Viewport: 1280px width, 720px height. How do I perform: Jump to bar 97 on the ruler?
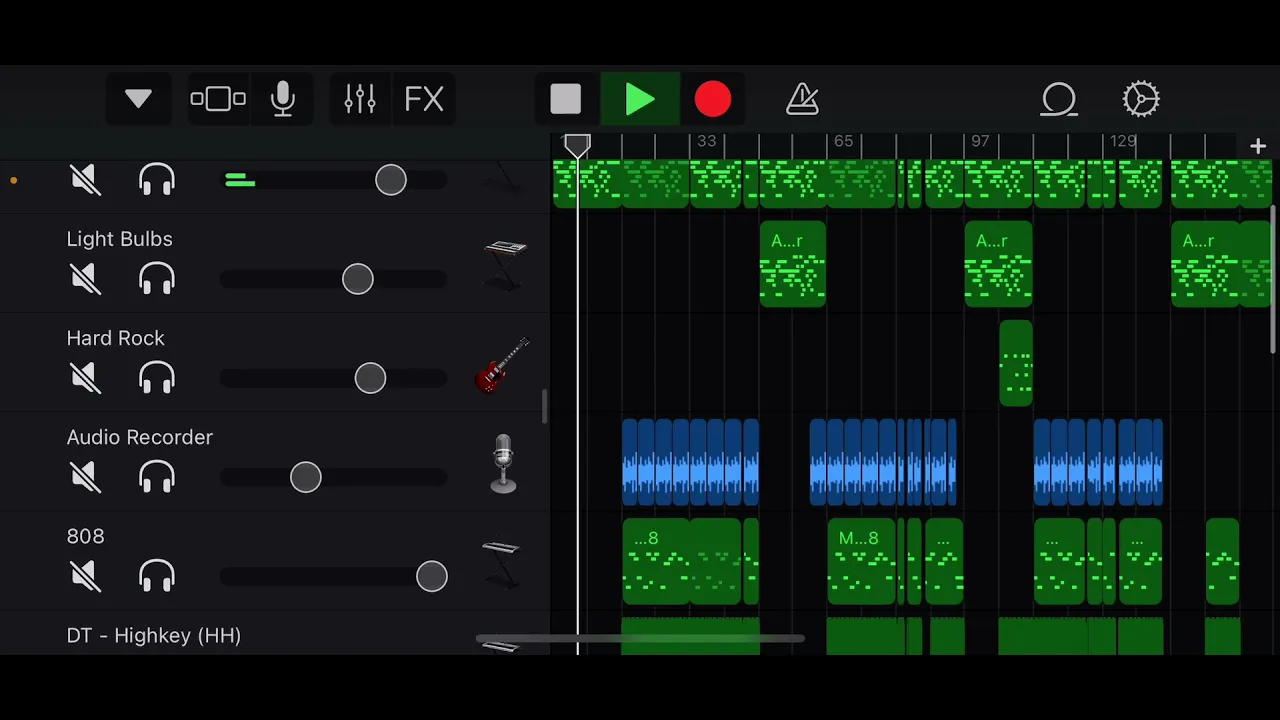(x=980, y=141)
